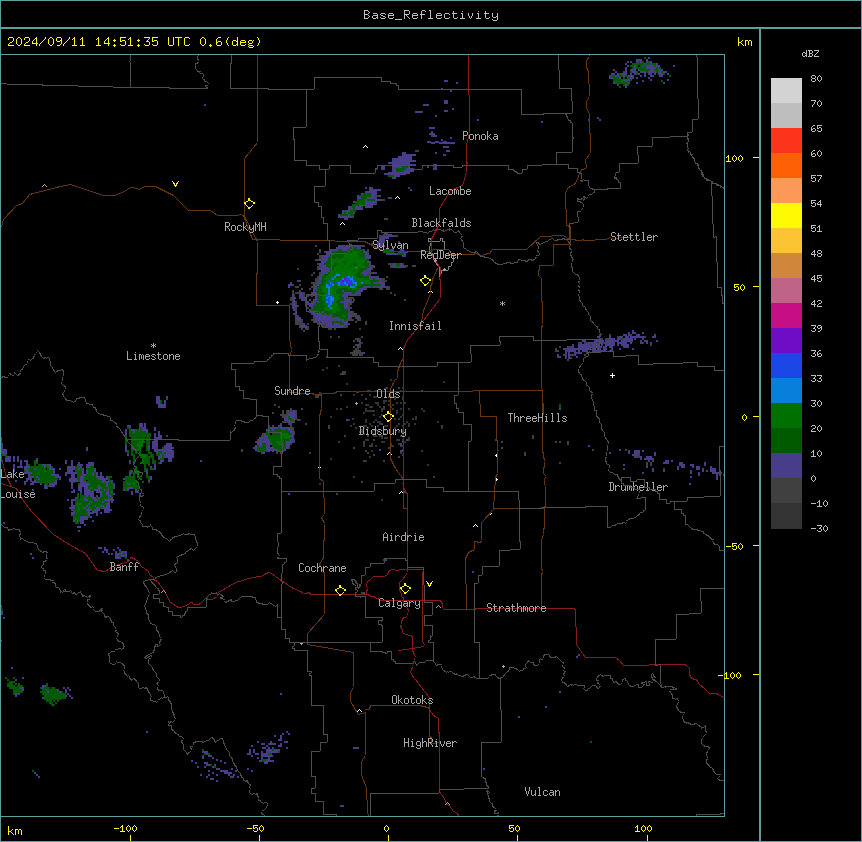Click the purple echo band northwest of Drumheller
Image resolution: width=862 pixels, height=842 pixels.
coord(605,344)
